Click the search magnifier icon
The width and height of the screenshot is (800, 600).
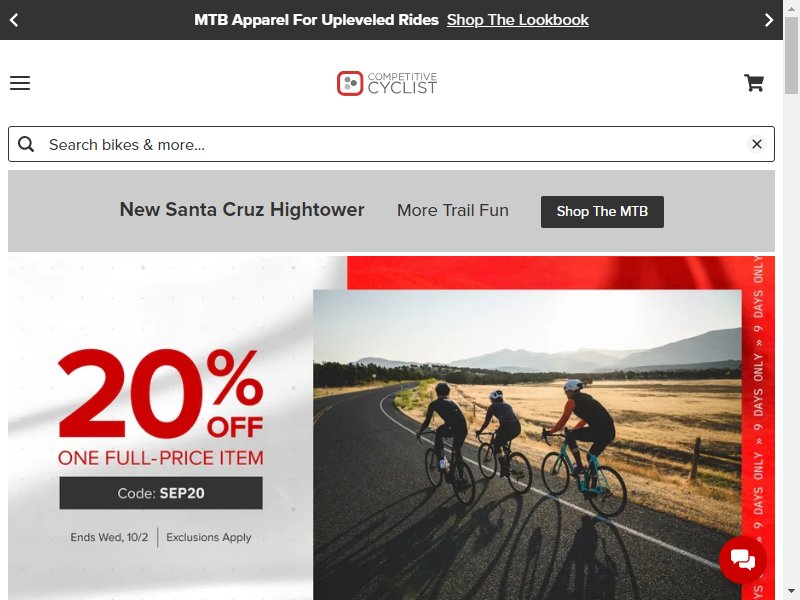tap(26, 144)
